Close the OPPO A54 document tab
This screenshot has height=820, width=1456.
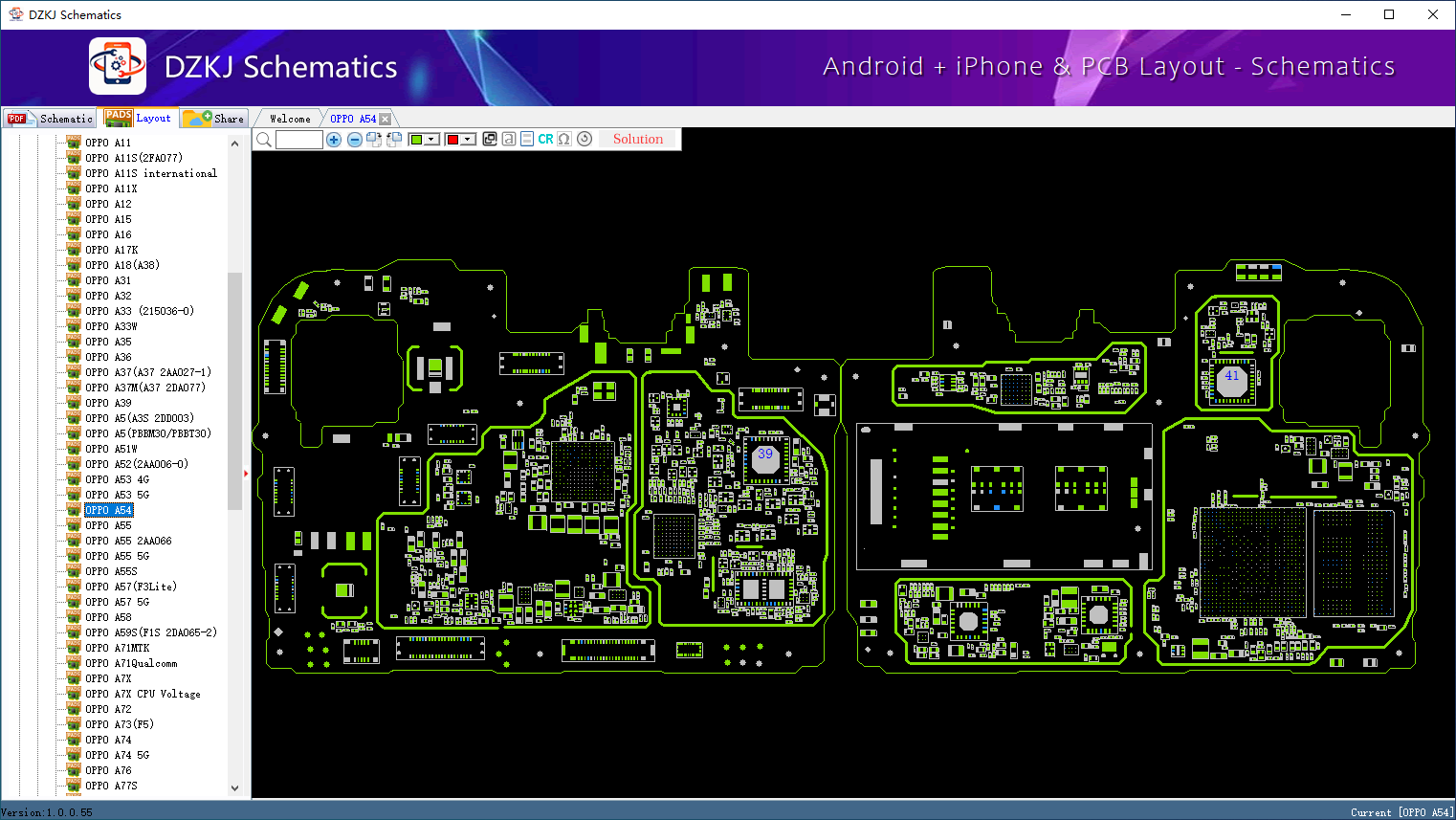(x=385, y=119)
